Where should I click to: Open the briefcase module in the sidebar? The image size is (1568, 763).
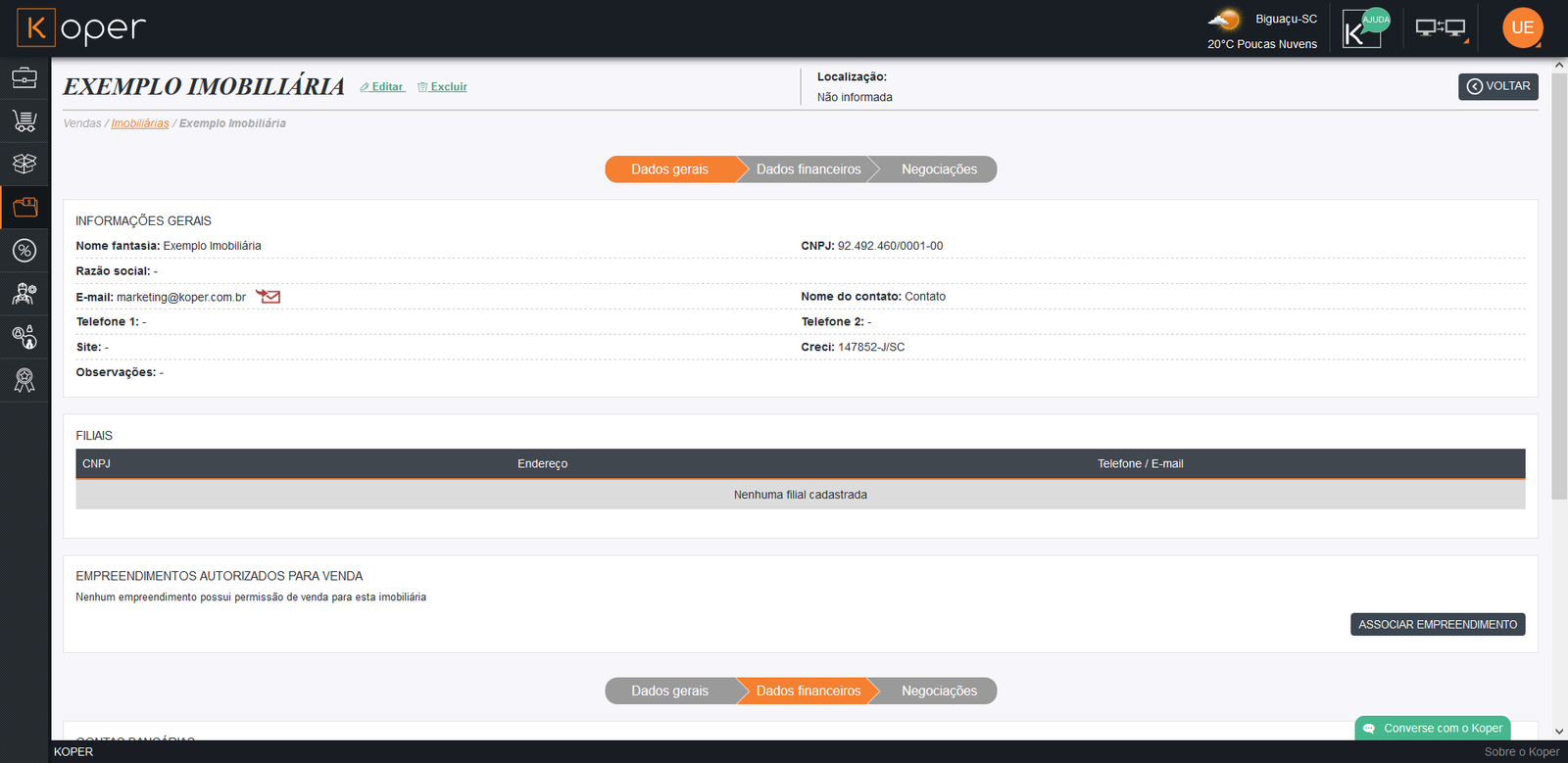[24, 77]
